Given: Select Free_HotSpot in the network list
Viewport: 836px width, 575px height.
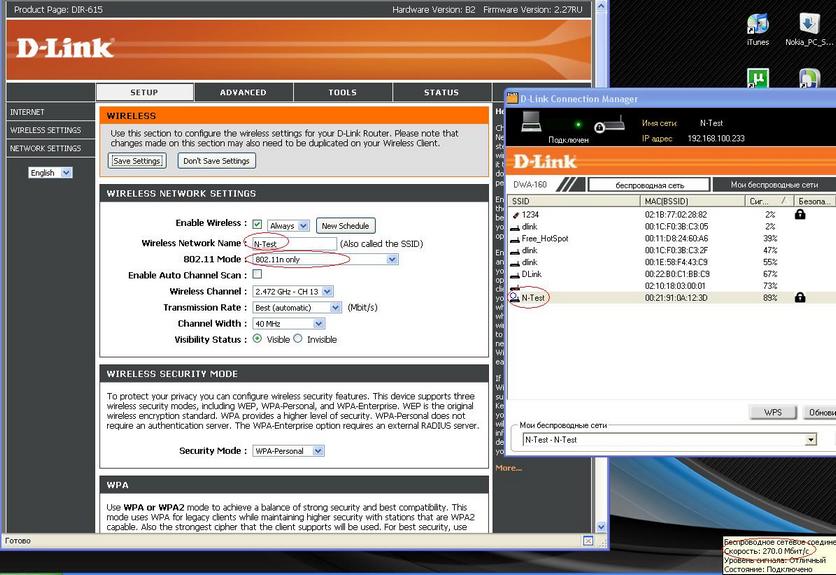Looking at the screenshot, I should click(545, 239).
